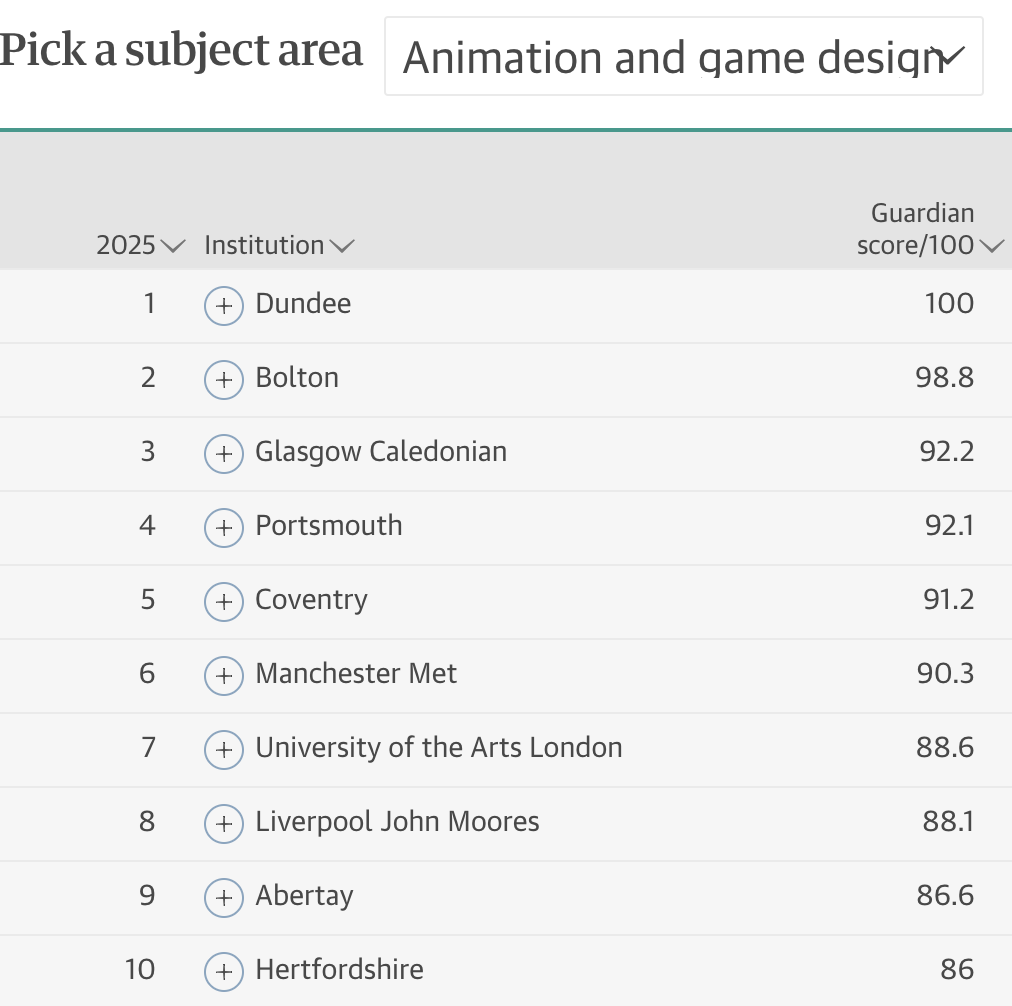Expand Coventry using its plus icon
The image size is (1012, 1006).
point(223,601)
